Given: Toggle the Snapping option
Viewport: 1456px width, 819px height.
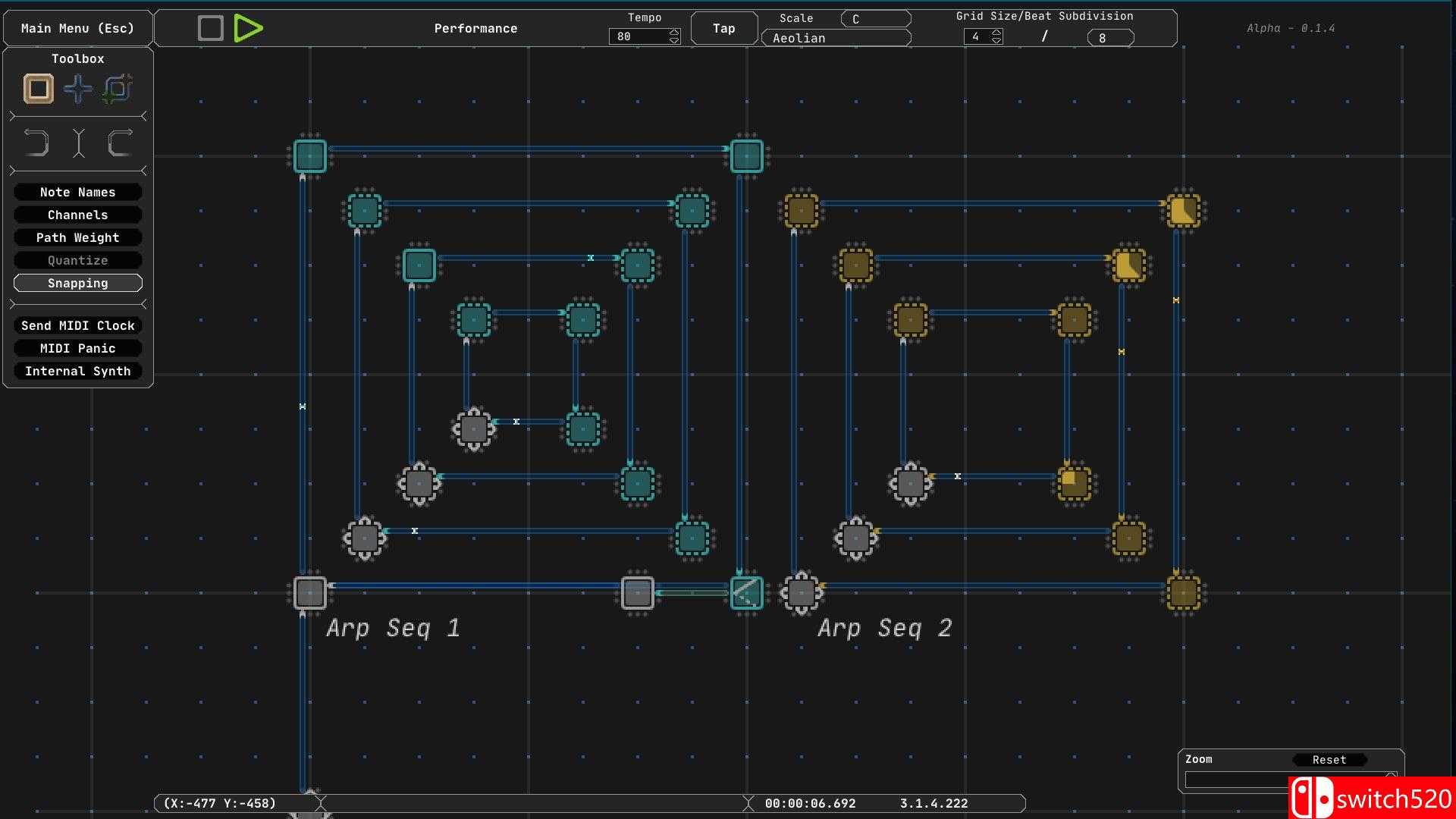Looking at the screenshot, I should pos(77,284).
